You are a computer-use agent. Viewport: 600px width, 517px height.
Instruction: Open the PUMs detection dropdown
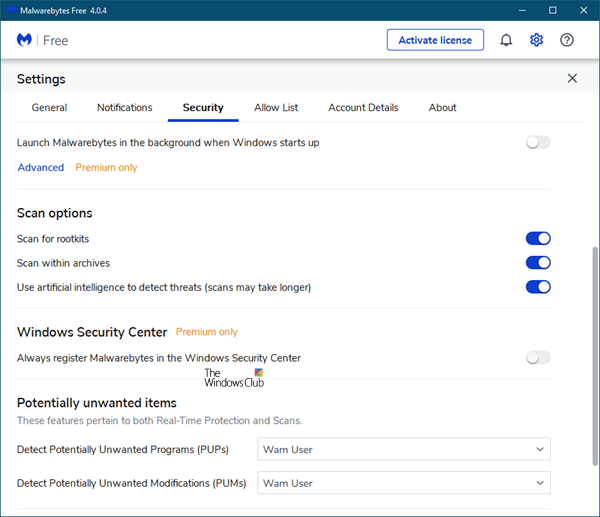(x=404, y=483)
